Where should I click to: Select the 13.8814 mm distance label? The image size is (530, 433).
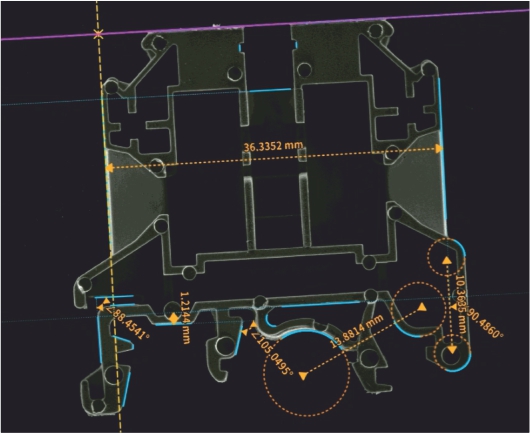(x=357, y=331)
